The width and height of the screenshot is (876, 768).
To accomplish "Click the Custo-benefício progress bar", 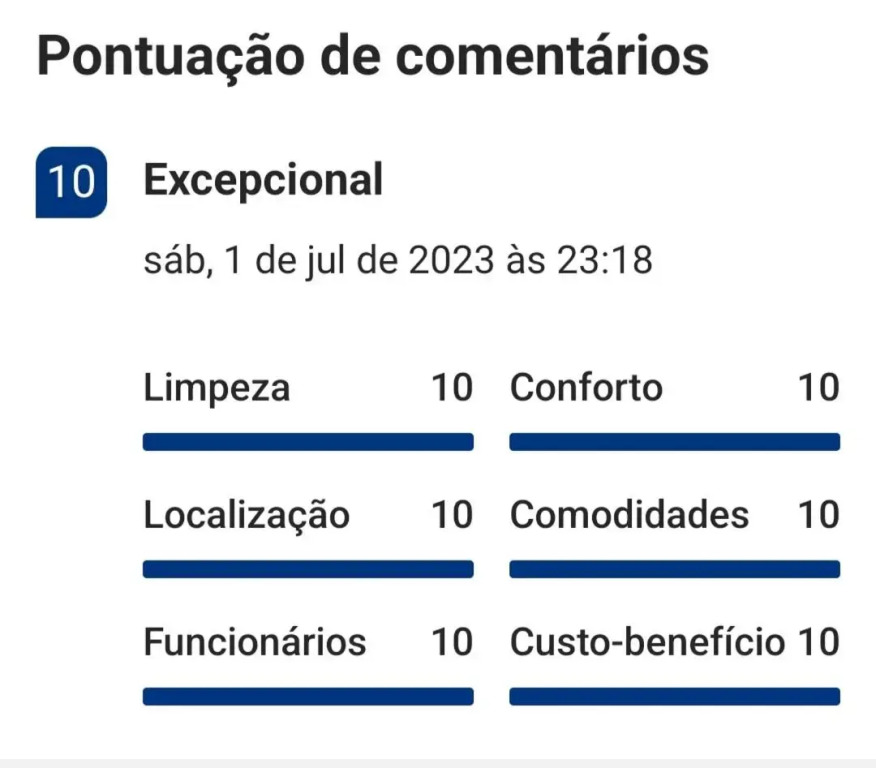I will 674,696.
